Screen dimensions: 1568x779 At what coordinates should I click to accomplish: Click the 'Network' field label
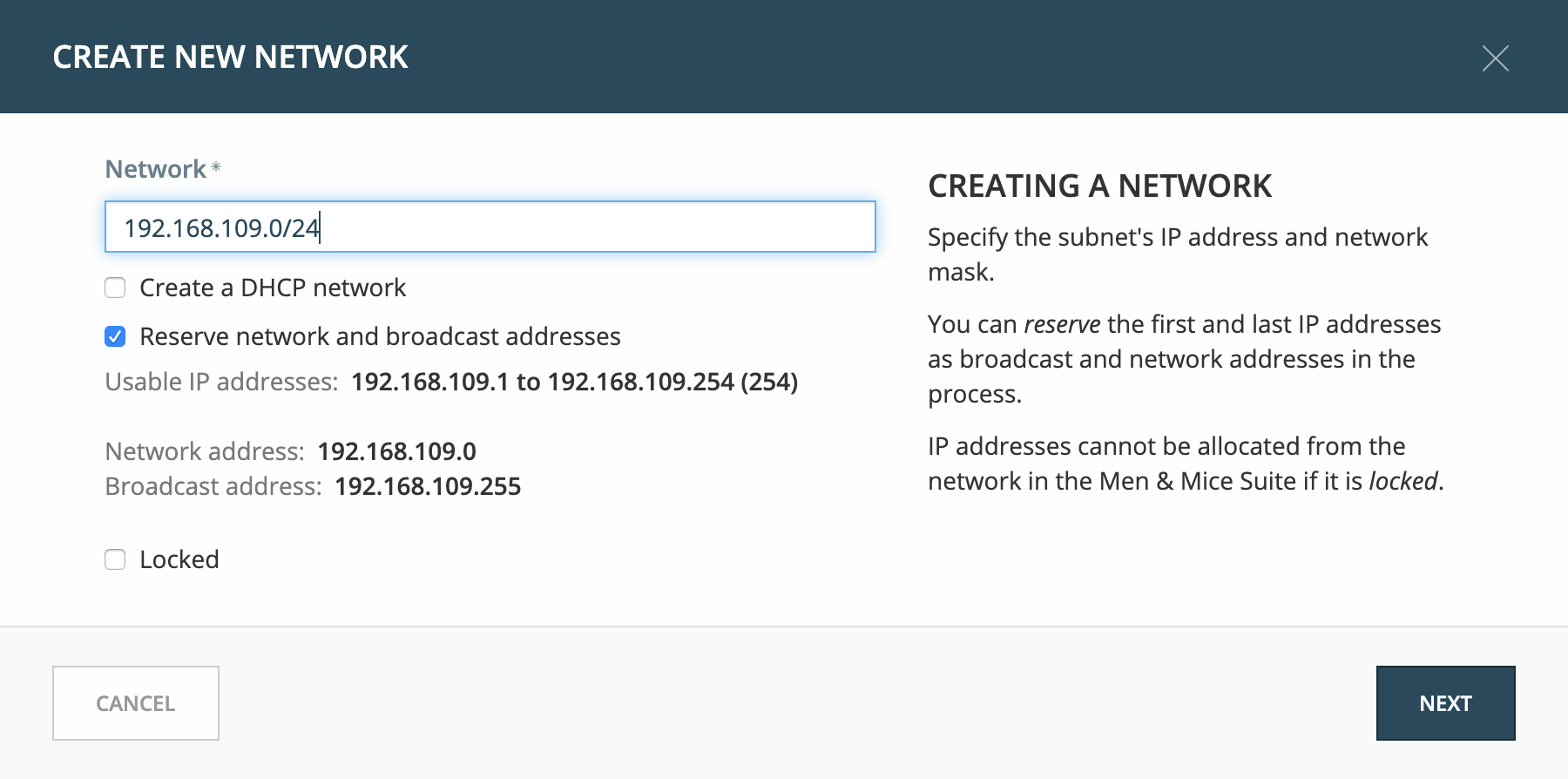(156, 169)
